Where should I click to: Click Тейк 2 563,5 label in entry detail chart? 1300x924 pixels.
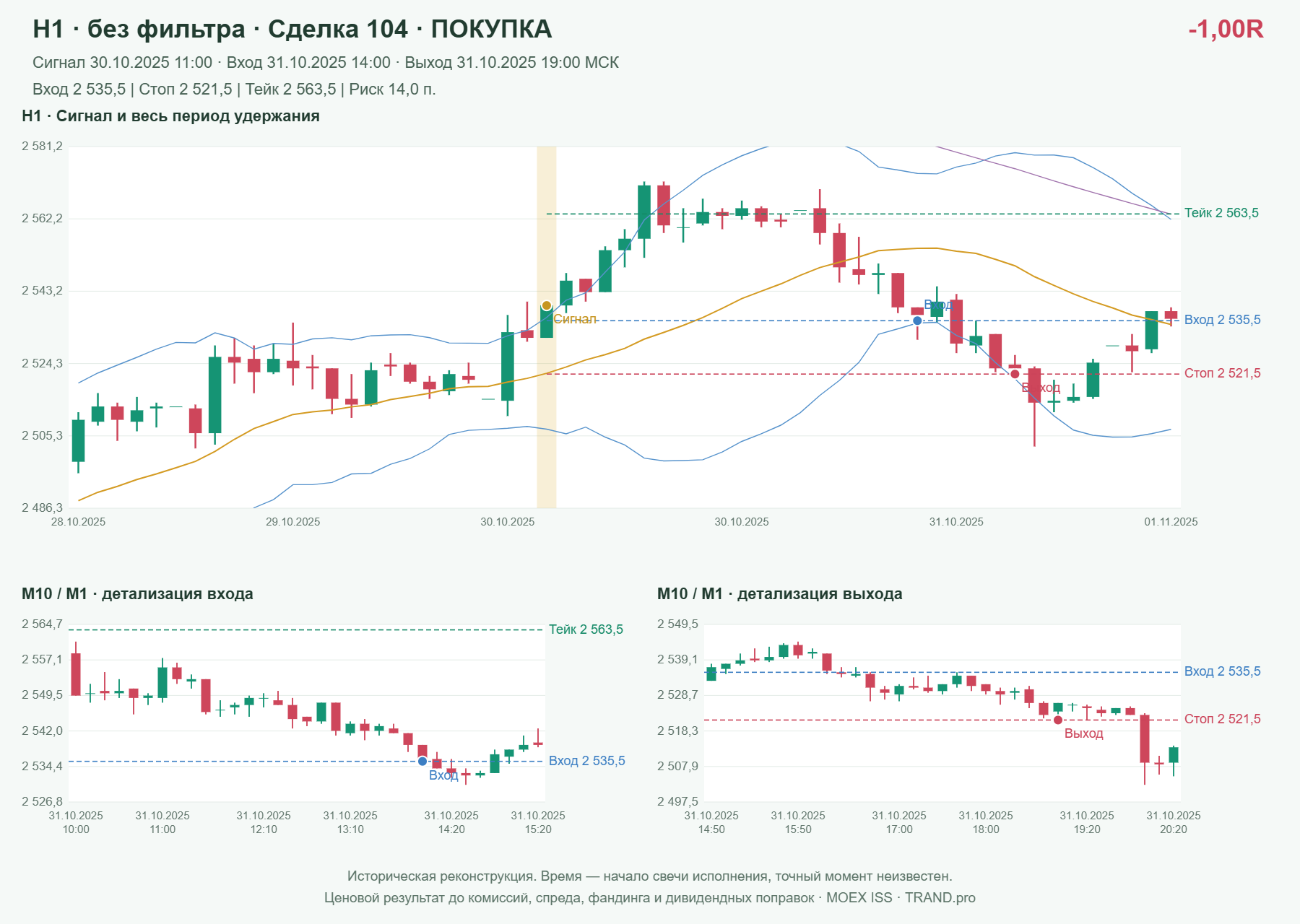(x=586, y=629)
